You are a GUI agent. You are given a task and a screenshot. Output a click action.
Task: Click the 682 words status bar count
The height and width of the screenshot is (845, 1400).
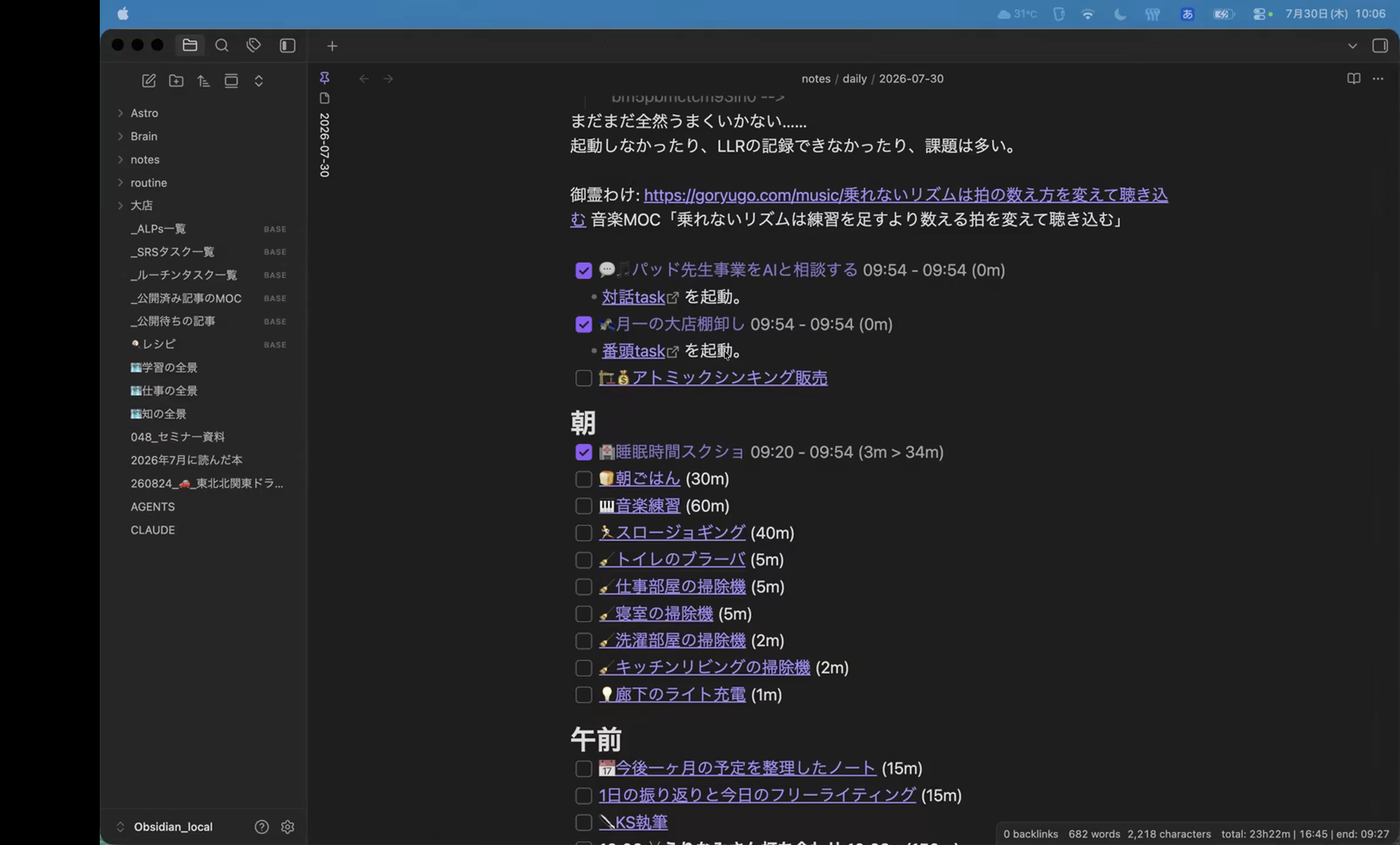[1094, 834]
